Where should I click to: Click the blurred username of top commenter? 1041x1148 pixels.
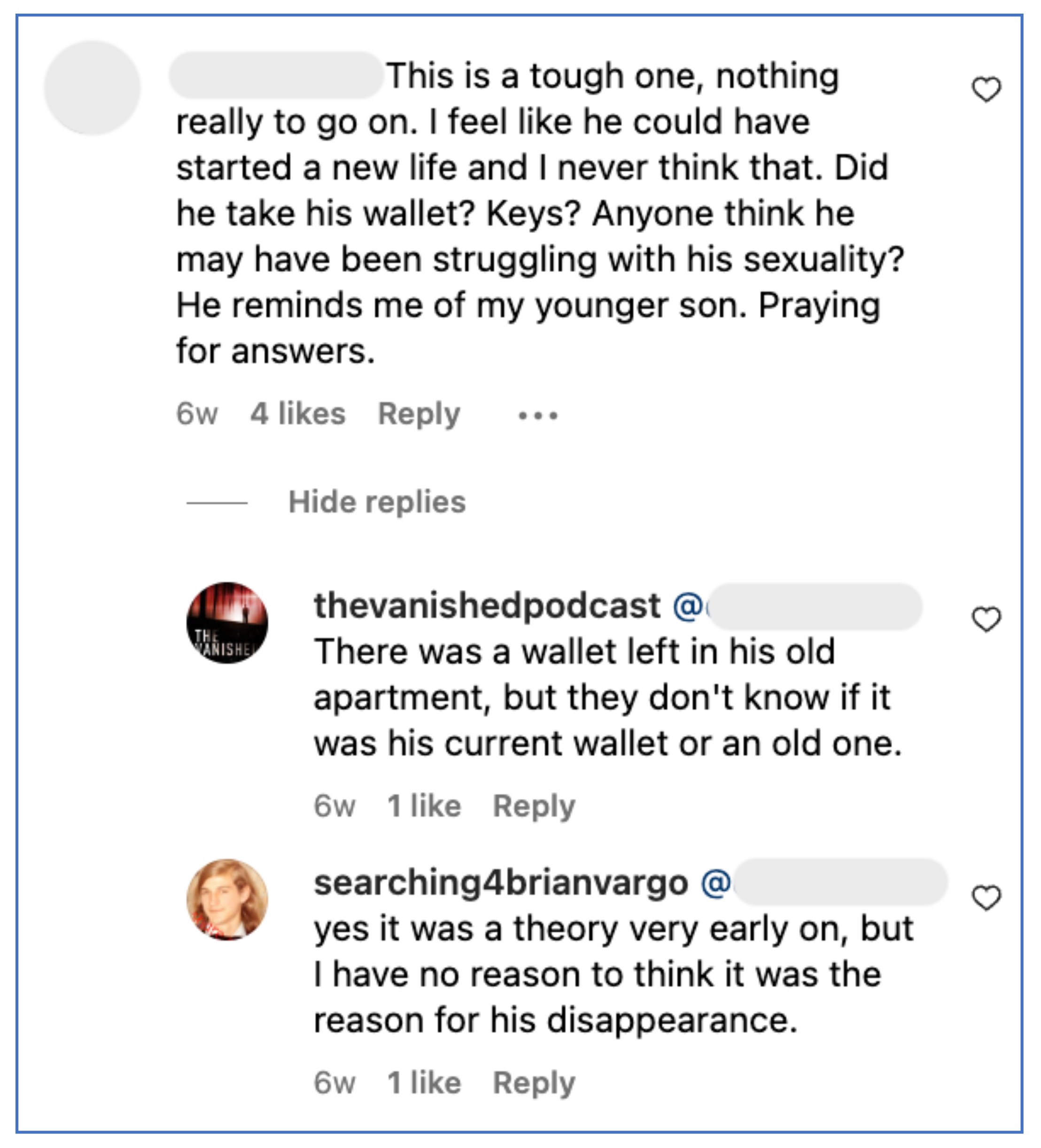(x=276, y=75)
